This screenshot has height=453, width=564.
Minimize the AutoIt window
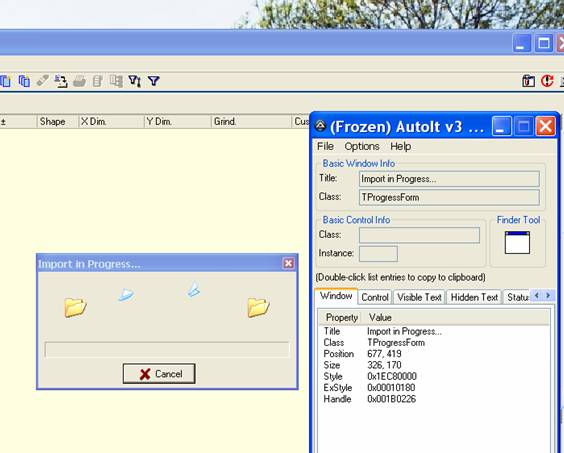tap(501, 126)
